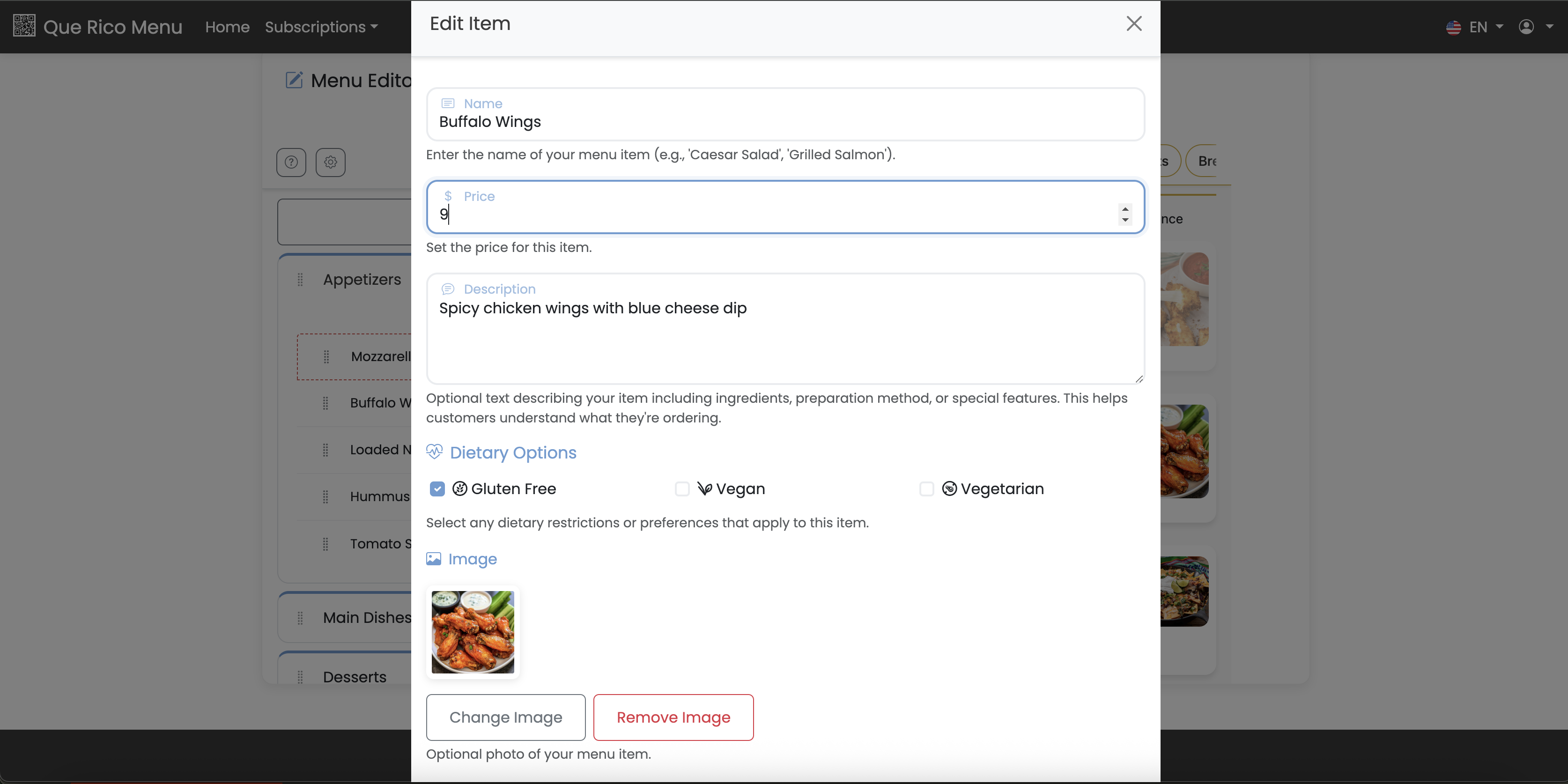Screen dimensions: 1568x784
Task: Click the Remove Image button
Action: click(x=673, y=717)
